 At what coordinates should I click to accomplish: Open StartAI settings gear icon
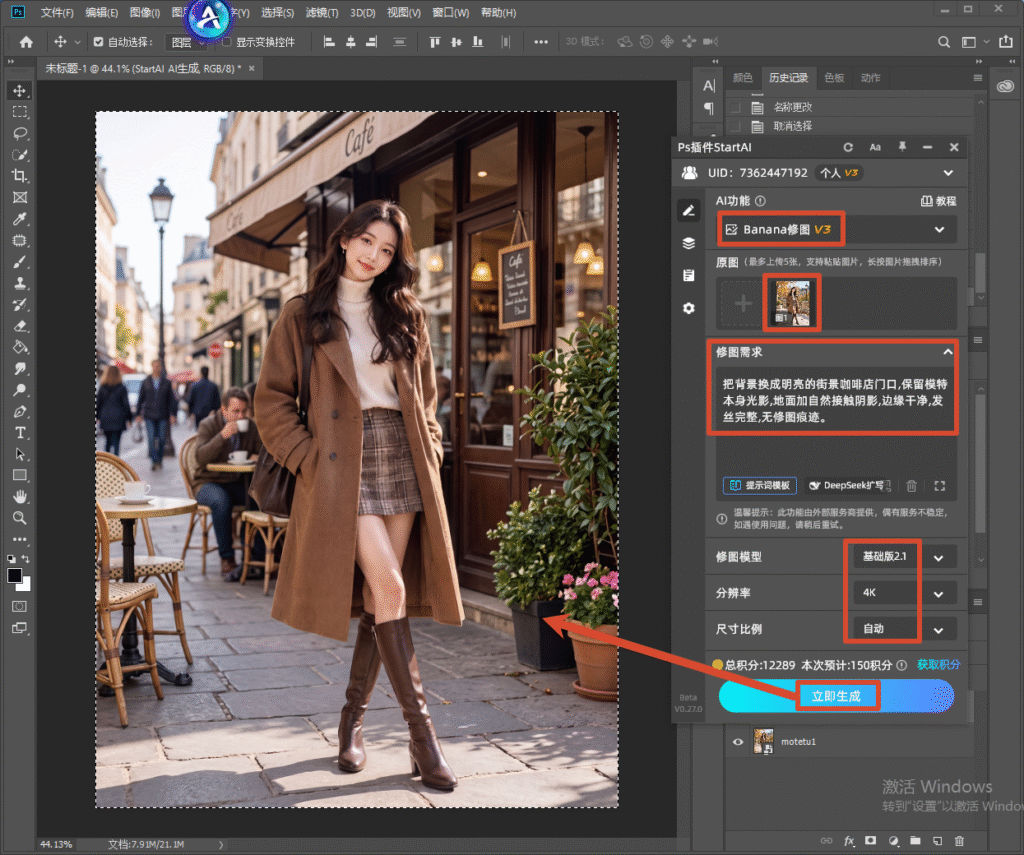pyautogui.click(x=689, y=308)
